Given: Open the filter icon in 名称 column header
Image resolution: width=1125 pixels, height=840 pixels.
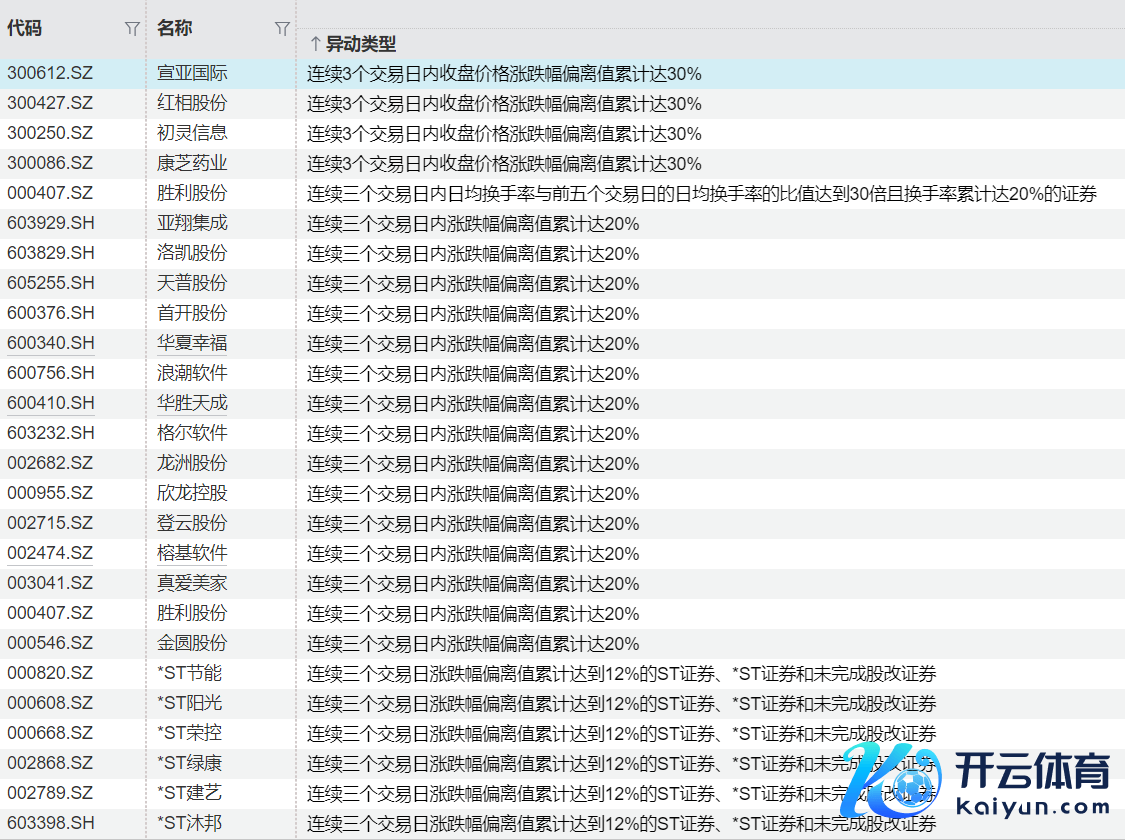Looking at the screenshot, I should click(282, 29).
